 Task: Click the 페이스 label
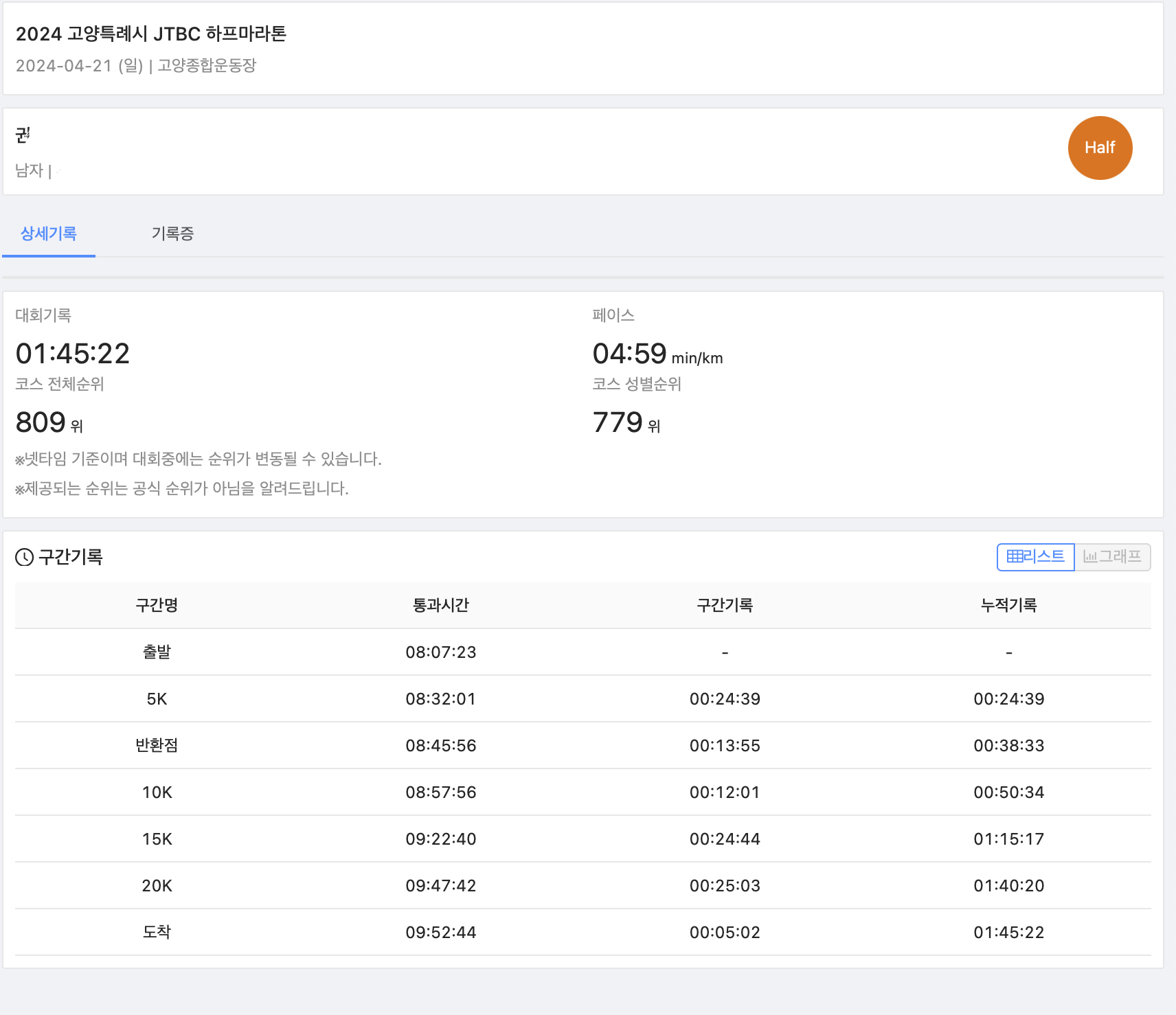coord(613,315)
